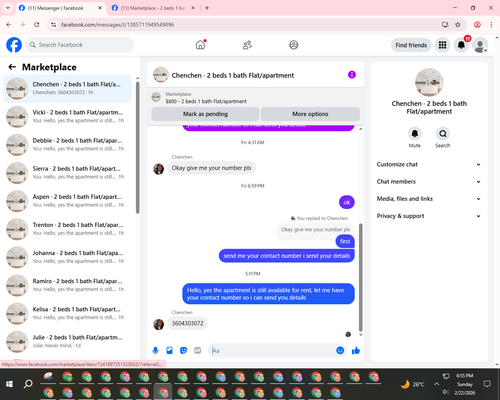The image size is (500, 400).
Task: Open the Notifications bell icon
Action: pos(461,45)
